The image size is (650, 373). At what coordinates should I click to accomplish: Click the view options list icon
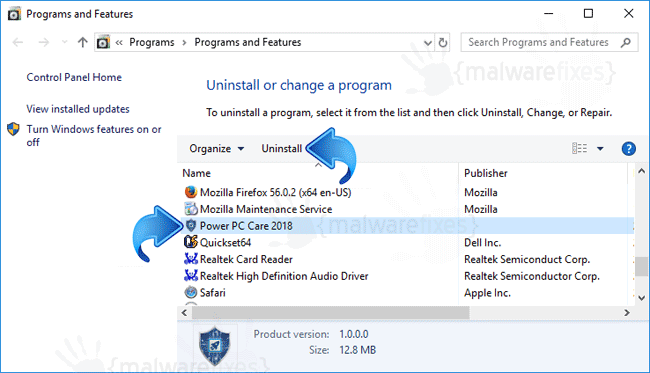pos(580,148)
